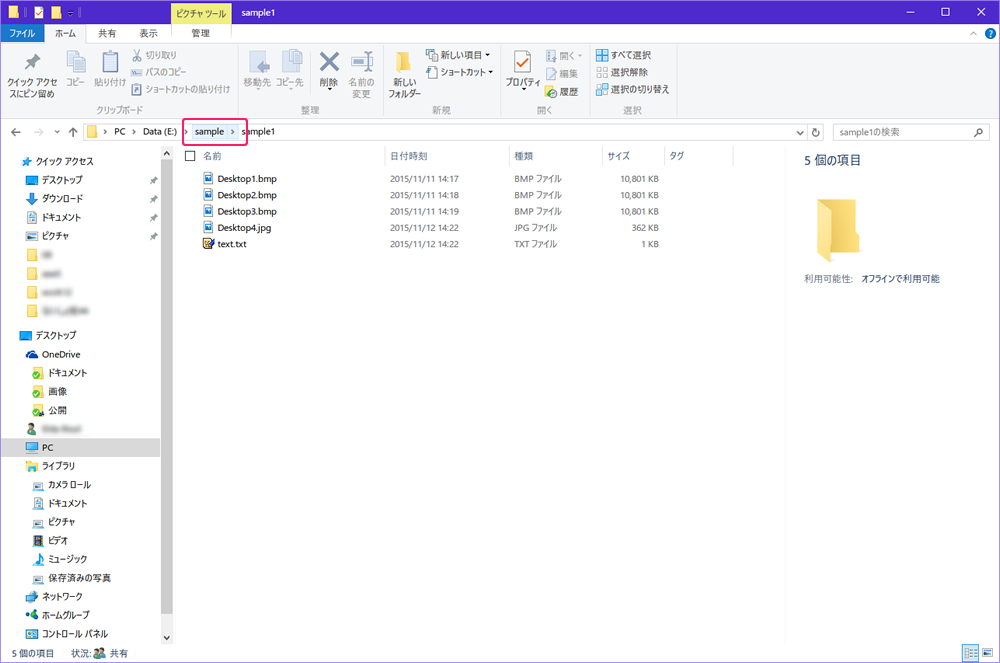Click the New Folder icon
1000x663 pixels.
click(403, 62)
